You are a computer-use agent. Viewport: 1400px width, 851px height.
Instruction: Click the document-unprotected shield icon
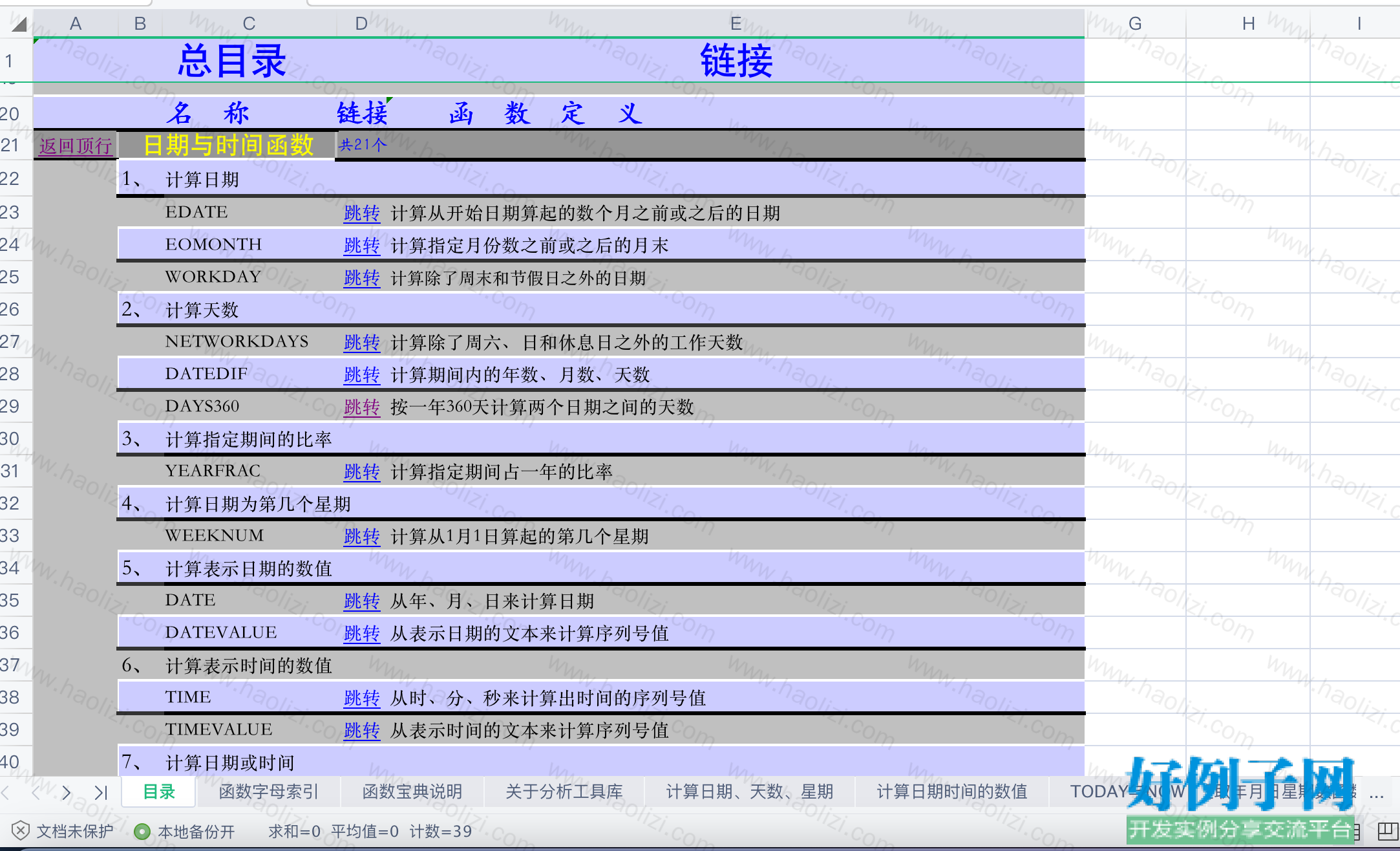pos(20,830)
